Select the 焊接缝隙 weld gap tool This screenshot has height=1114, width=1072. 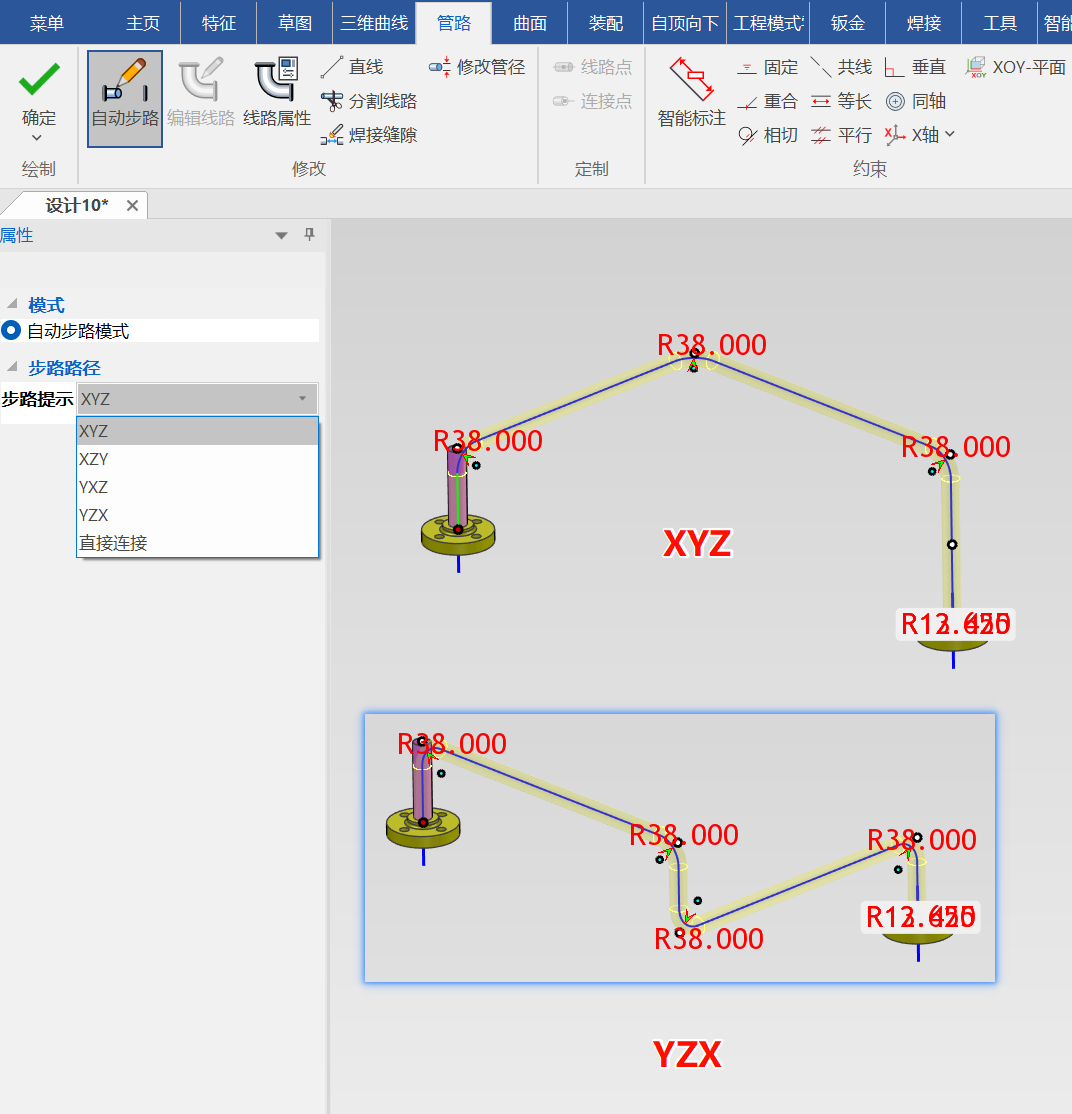pos(369,135)
